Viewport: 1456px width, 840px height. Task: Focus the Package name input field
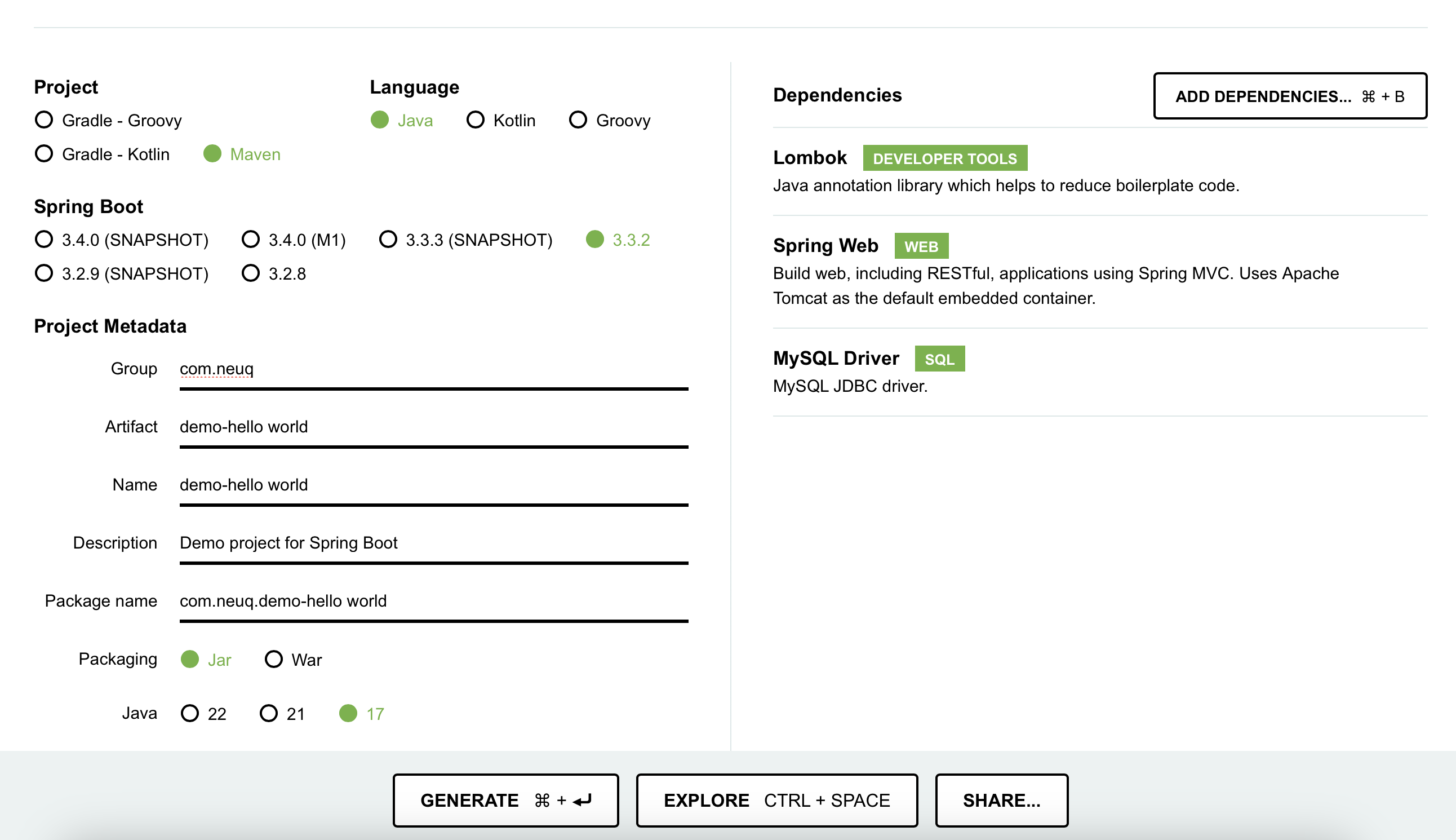434,602
